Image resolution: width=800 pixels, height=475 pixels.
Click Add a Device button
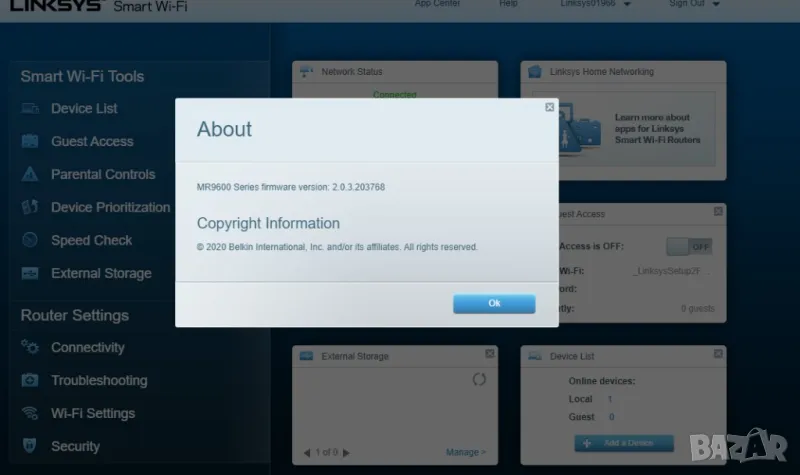(624, 443)
